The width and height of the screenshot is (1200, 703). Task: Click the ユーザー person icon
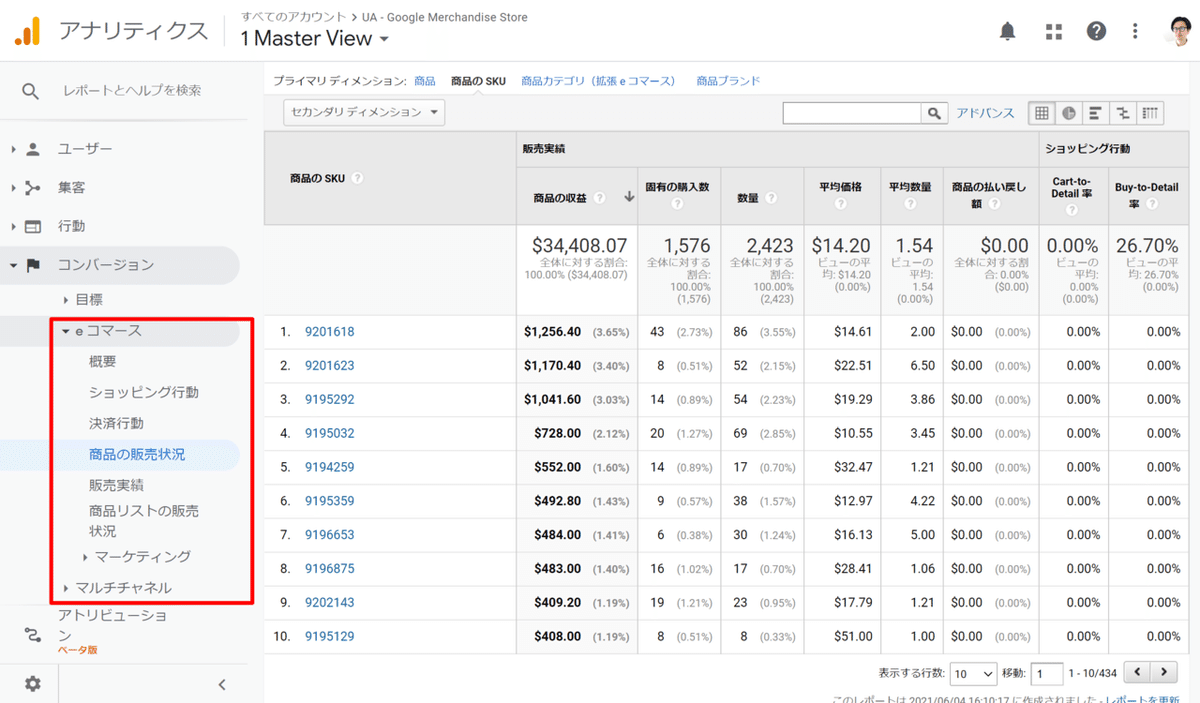[x=33, y=149]
